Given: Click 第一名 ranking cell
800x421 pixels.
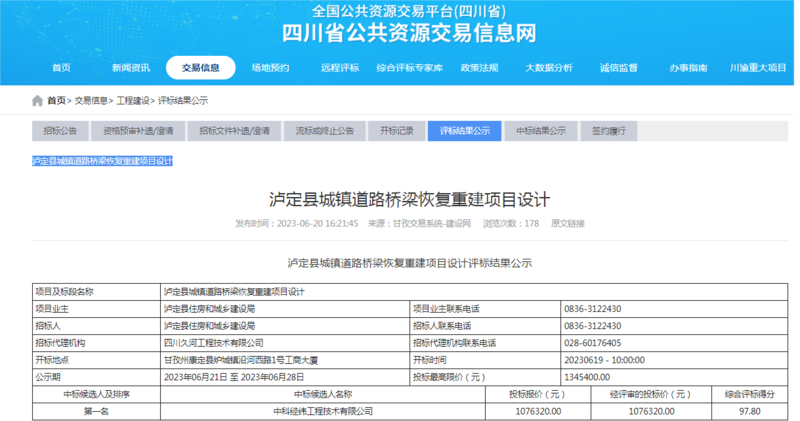Looking at the screenshot, I should click(x=96, y=411).
